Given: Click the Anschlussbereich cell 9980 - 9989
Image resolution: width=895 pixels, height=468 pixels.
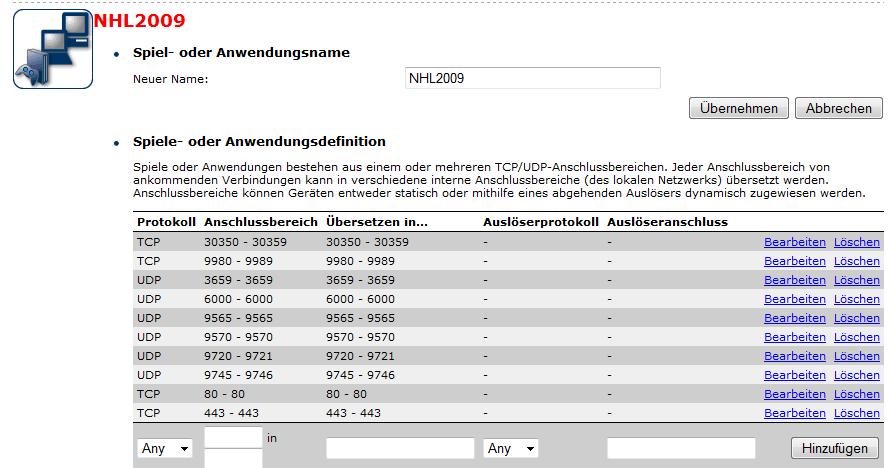Looking at the screenshot, I should 239,261.
